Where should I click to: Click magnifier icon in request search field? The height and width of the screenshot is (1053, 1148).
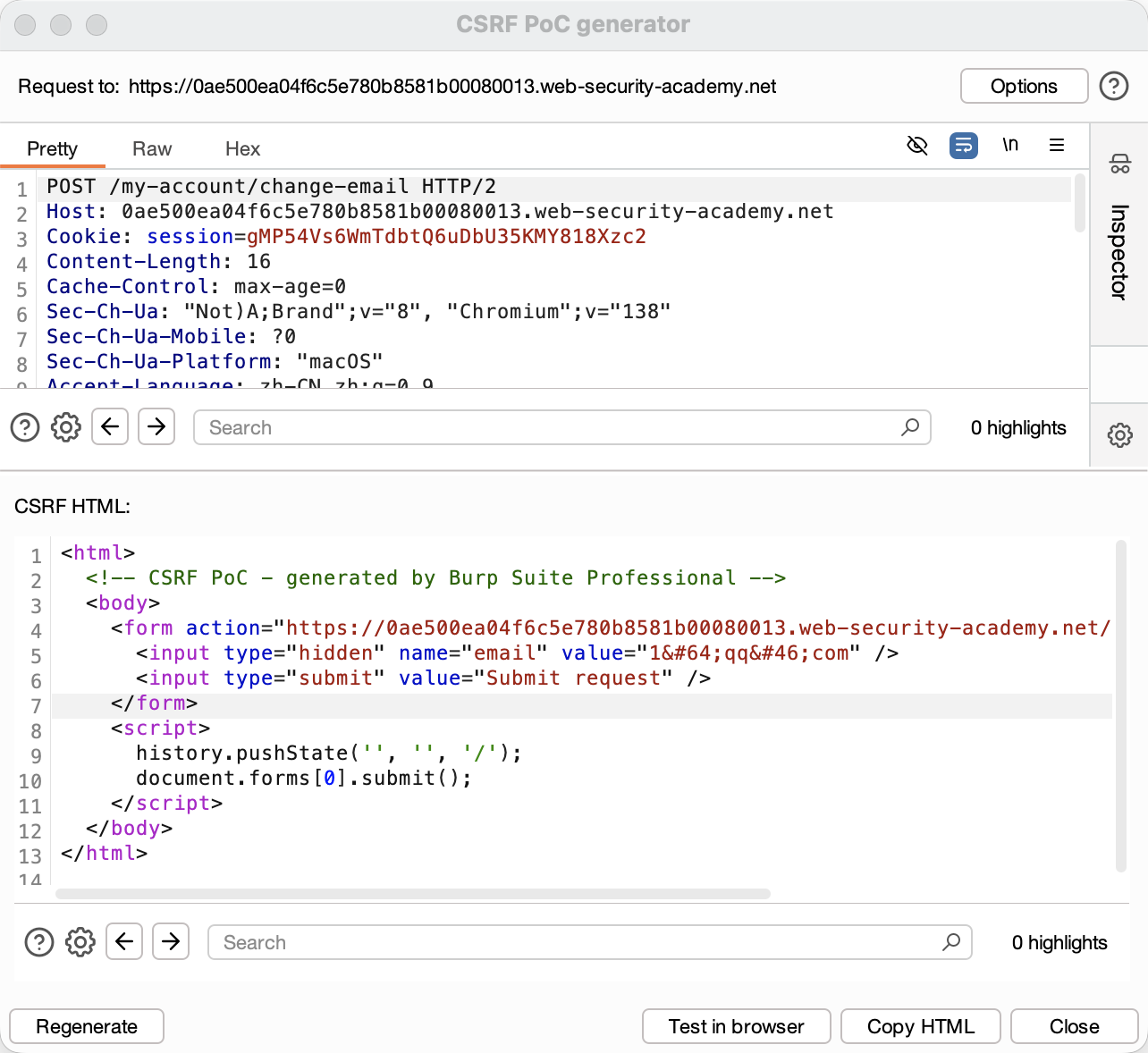[x=910, y=427]
